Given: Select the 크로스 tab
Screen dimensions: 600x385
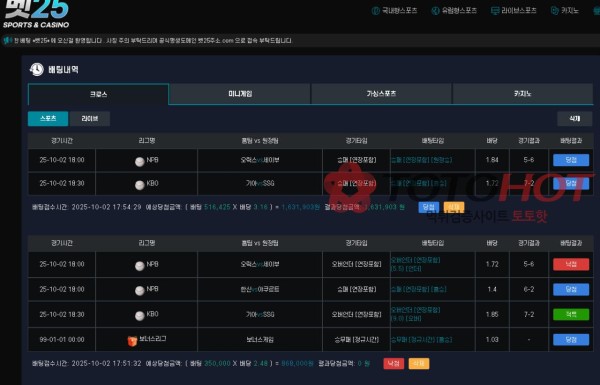Looking at the screenshot, I should click(98, 94).
